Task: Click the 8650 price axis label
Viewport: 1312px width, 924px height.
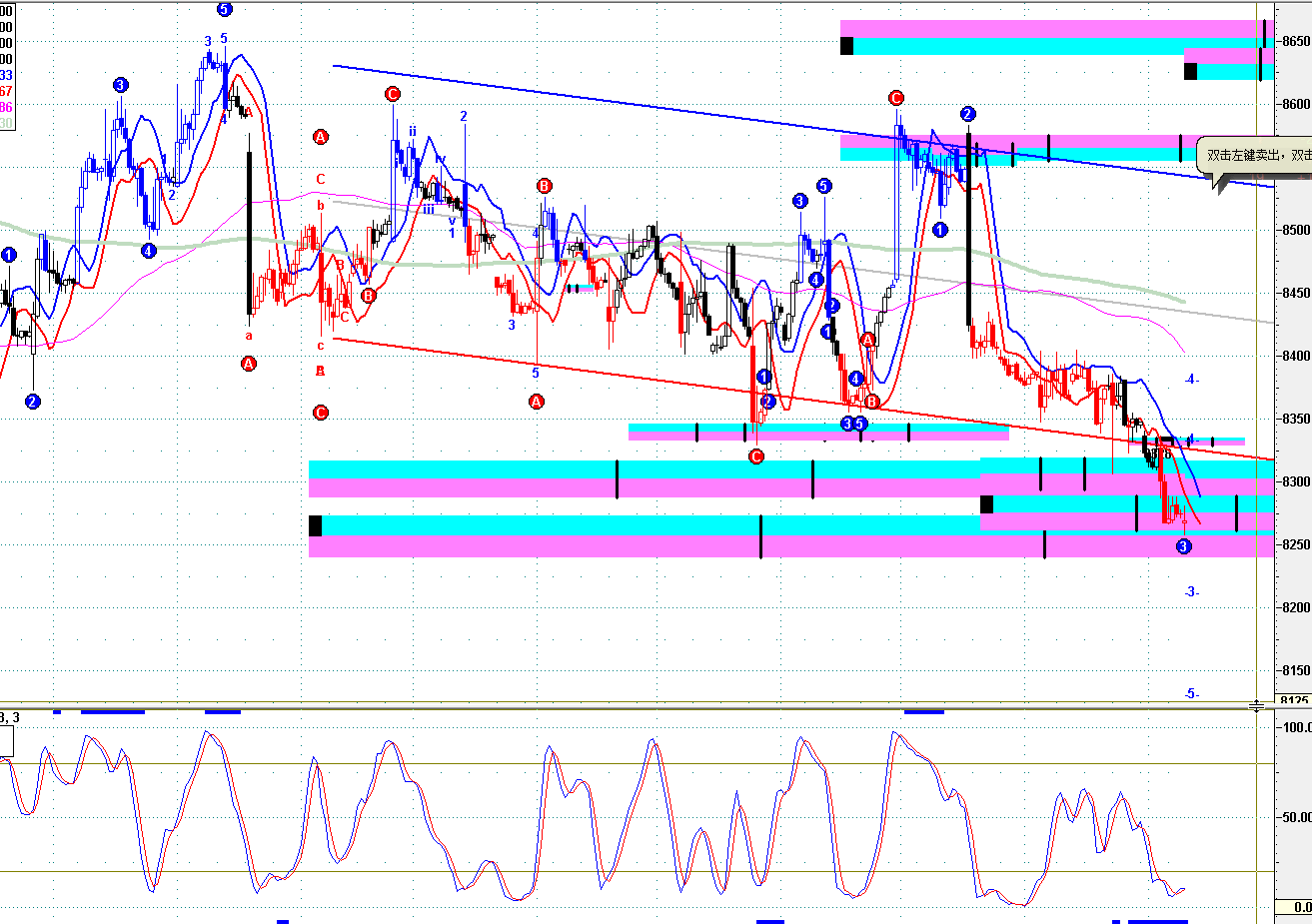Action: pyautogui.click(x=1295, y=42)
